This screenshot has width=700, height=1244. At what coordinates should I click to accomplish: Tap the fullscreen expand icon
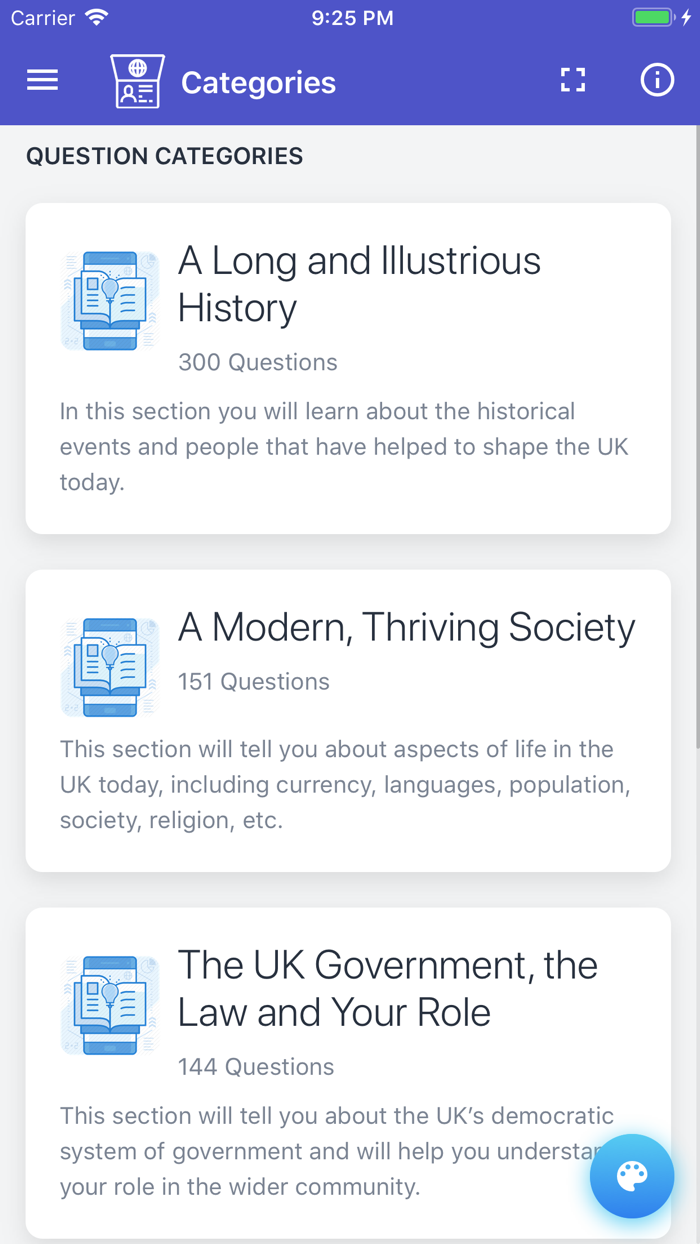tap(573, 79)
